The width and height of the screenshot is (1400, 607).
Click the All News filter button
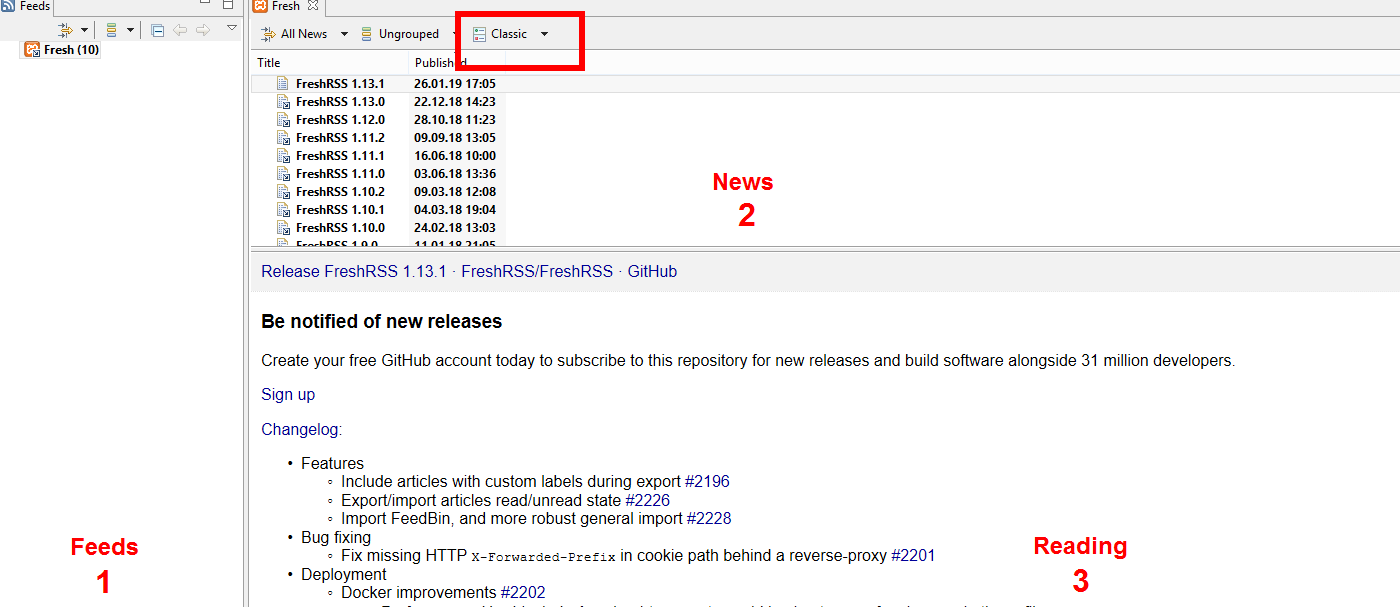(295, 34)
